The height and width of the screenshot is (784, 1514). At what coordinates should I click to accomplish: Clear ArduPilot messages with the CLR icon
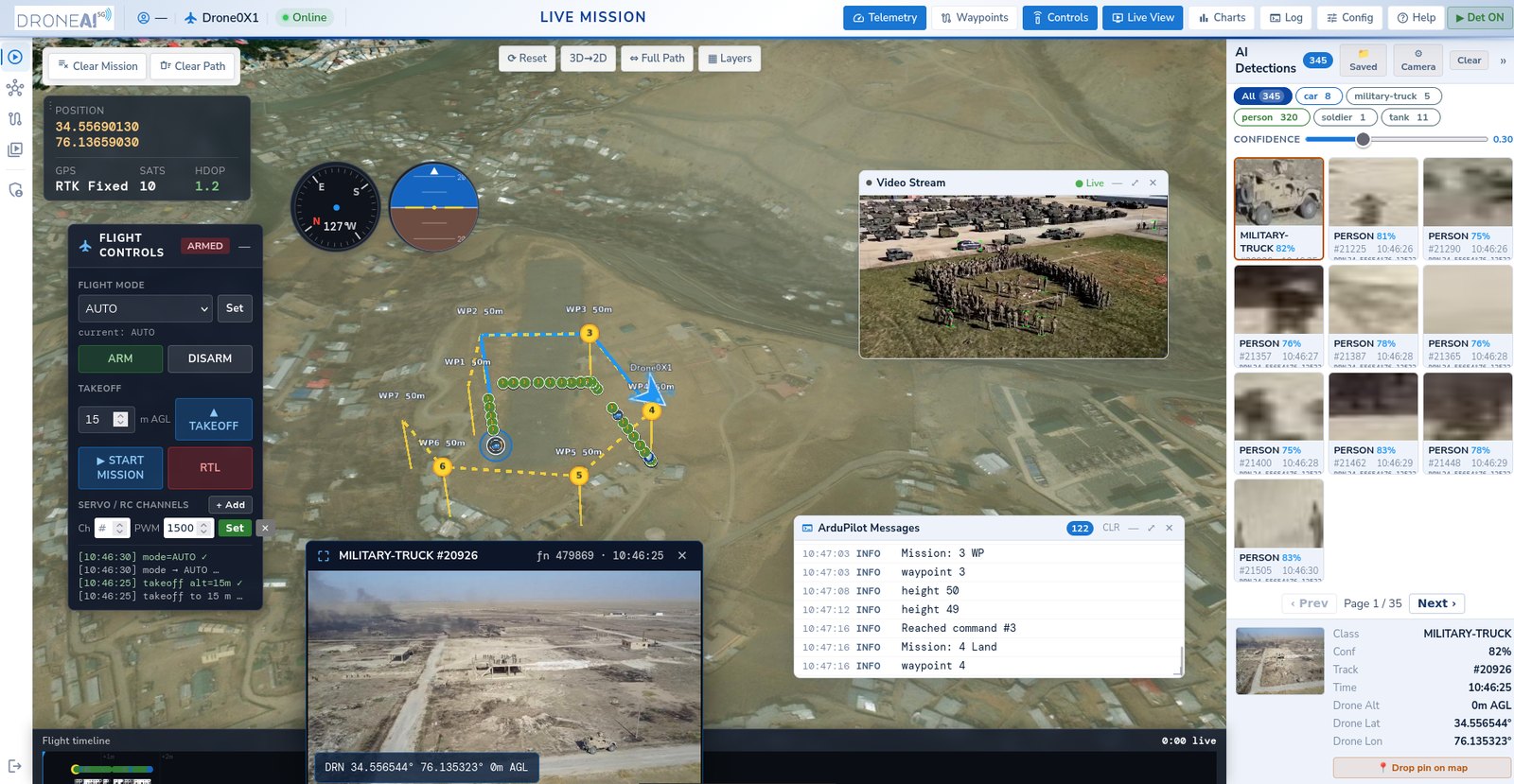point(1111,528)
